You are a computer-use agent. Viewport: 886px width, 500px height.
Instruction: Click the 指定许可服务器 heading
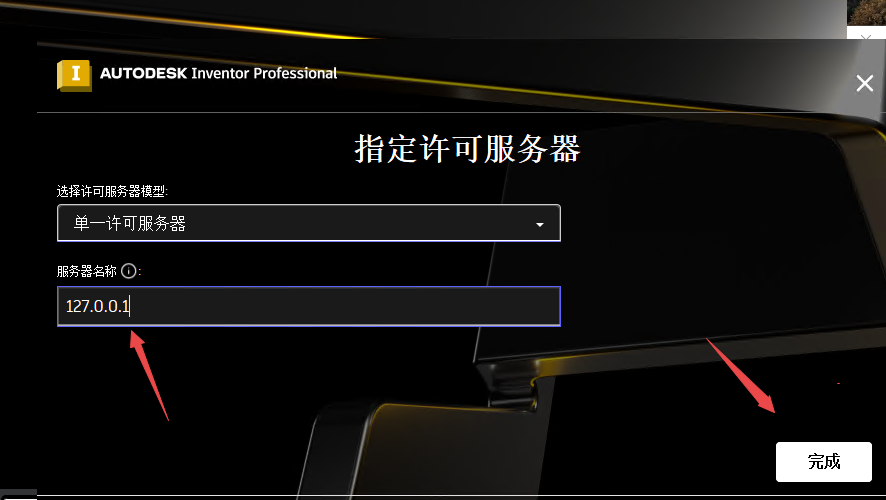[x=467, y=149]
